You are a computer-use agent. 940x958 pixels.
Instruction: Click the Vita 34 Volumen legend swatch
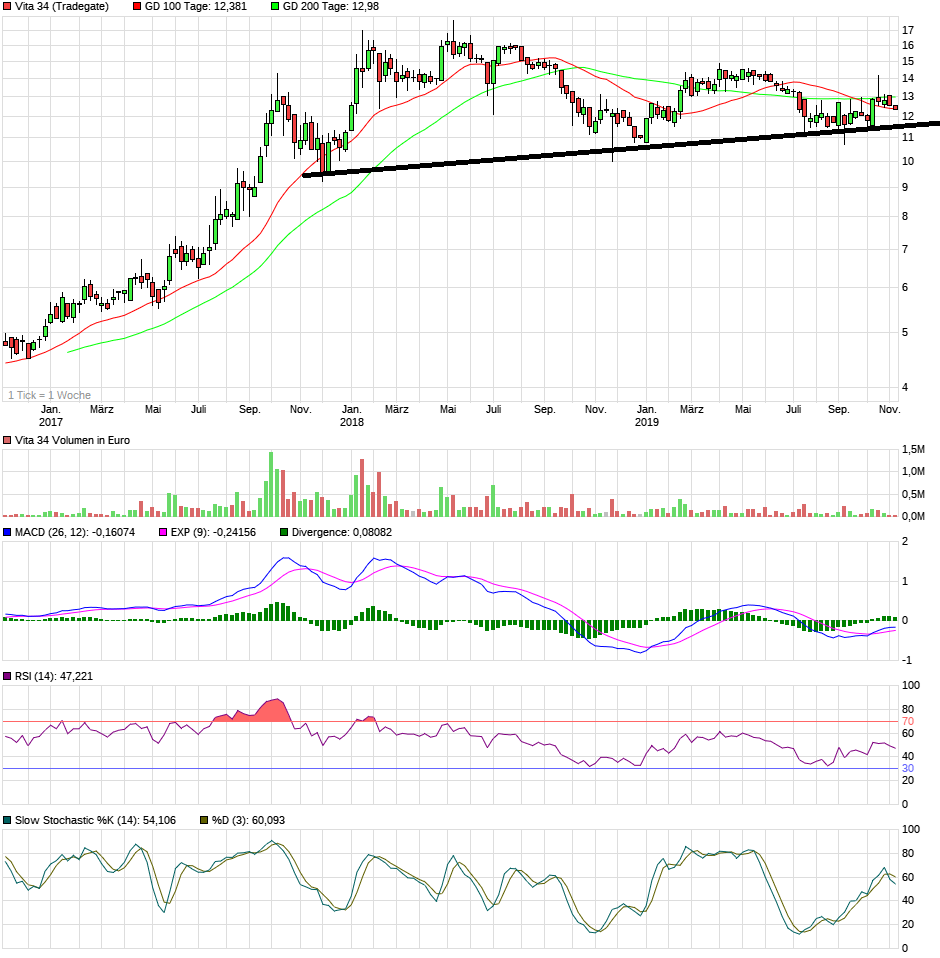8,440
